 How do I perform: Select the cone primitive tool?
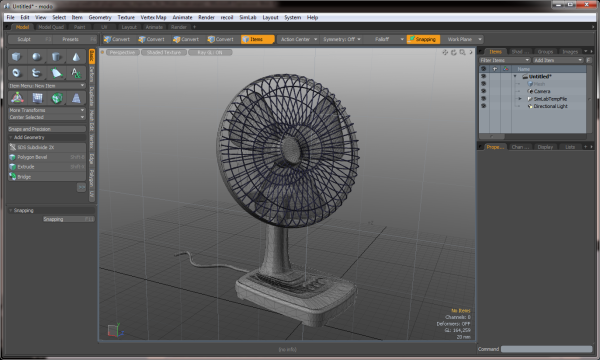pyautogui.click(x=76, y=57)
